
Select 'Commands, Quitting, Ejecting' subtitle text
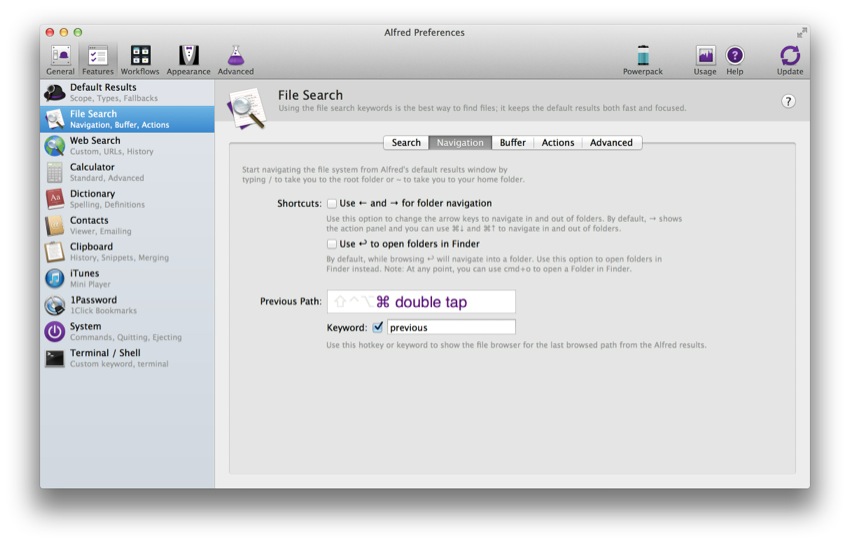click(126, 338)
